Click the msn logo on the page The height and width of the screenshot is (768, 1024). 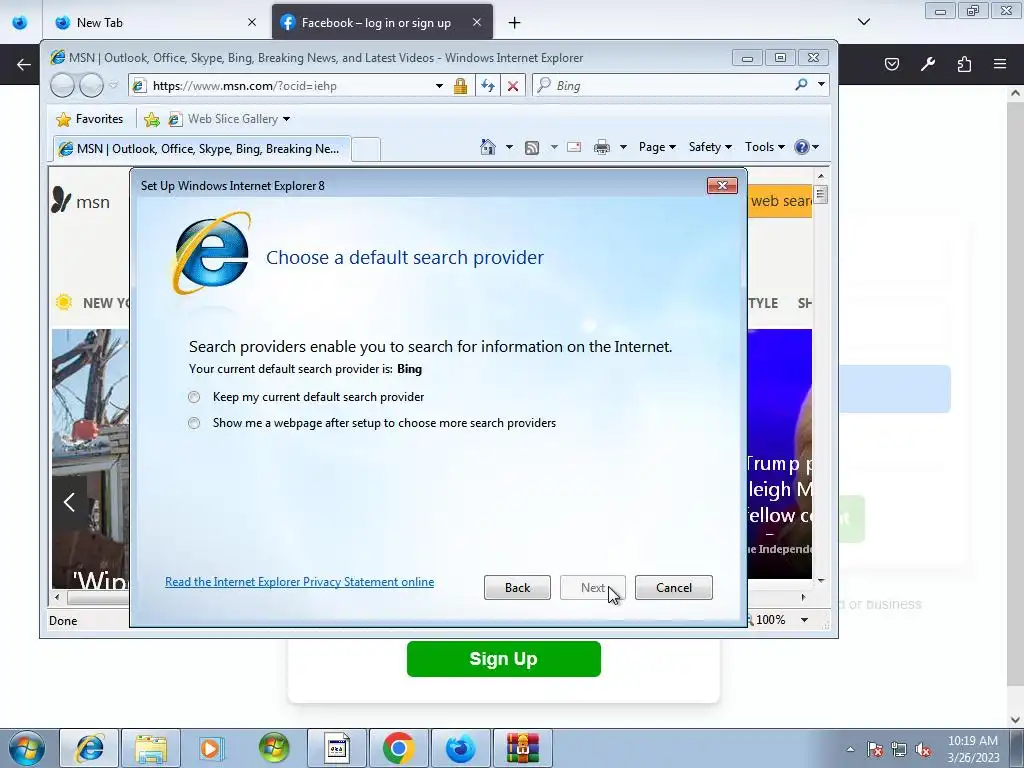[80, 201]
